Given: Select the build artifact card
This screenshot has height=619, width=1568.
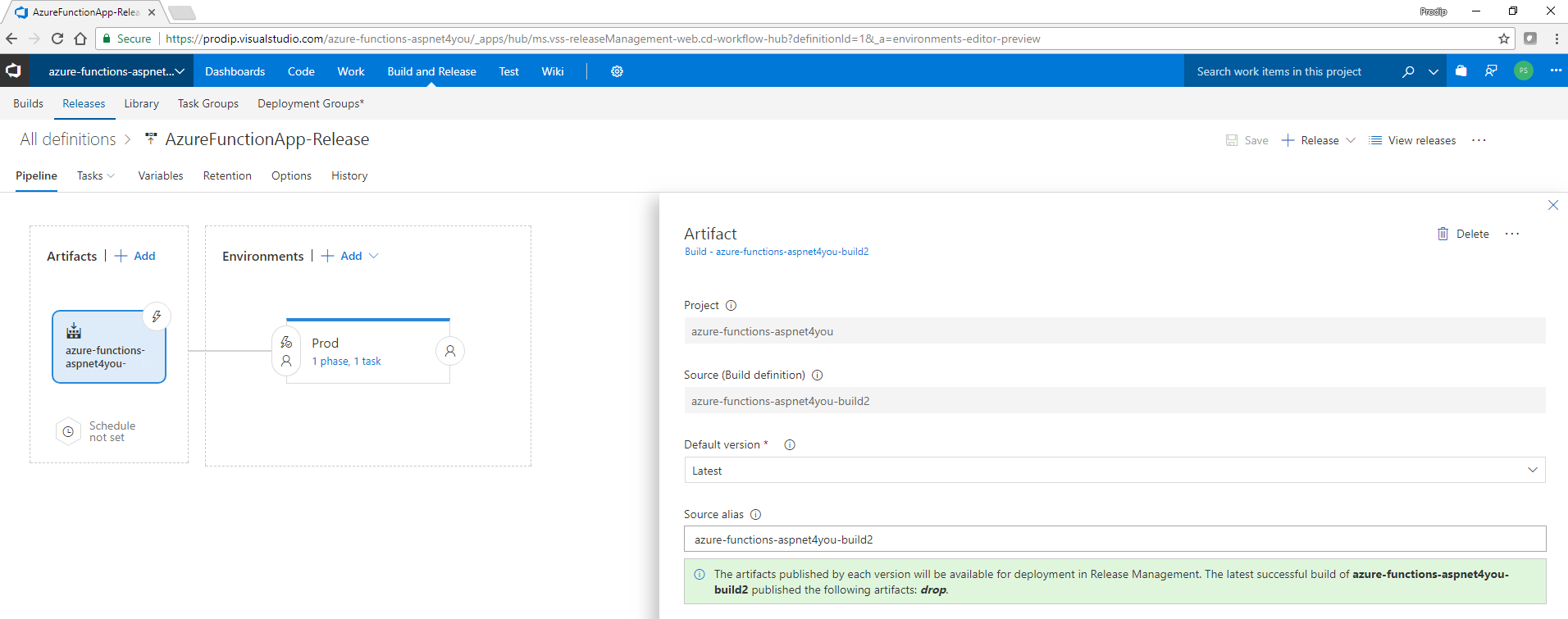Looking at the screenshot, I should tap(109, 347).
